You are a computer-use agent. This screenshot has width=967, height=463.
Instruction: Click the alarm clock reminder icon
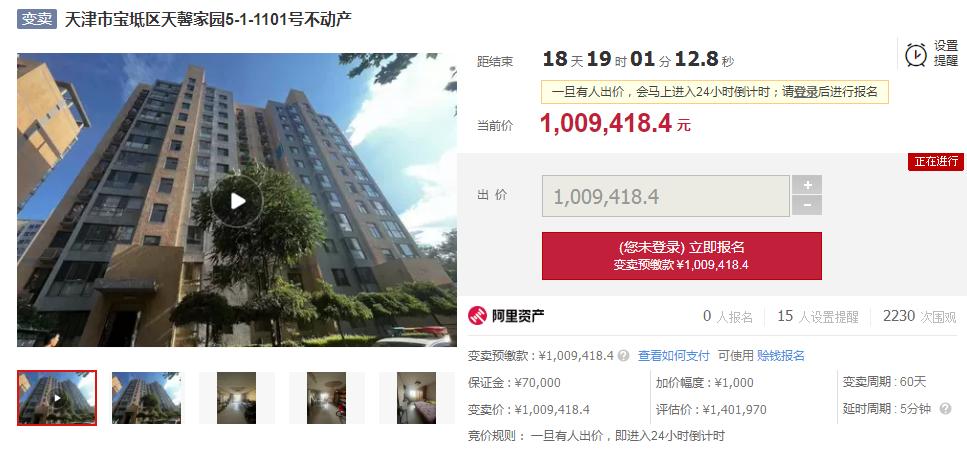(x=916, y=54)
